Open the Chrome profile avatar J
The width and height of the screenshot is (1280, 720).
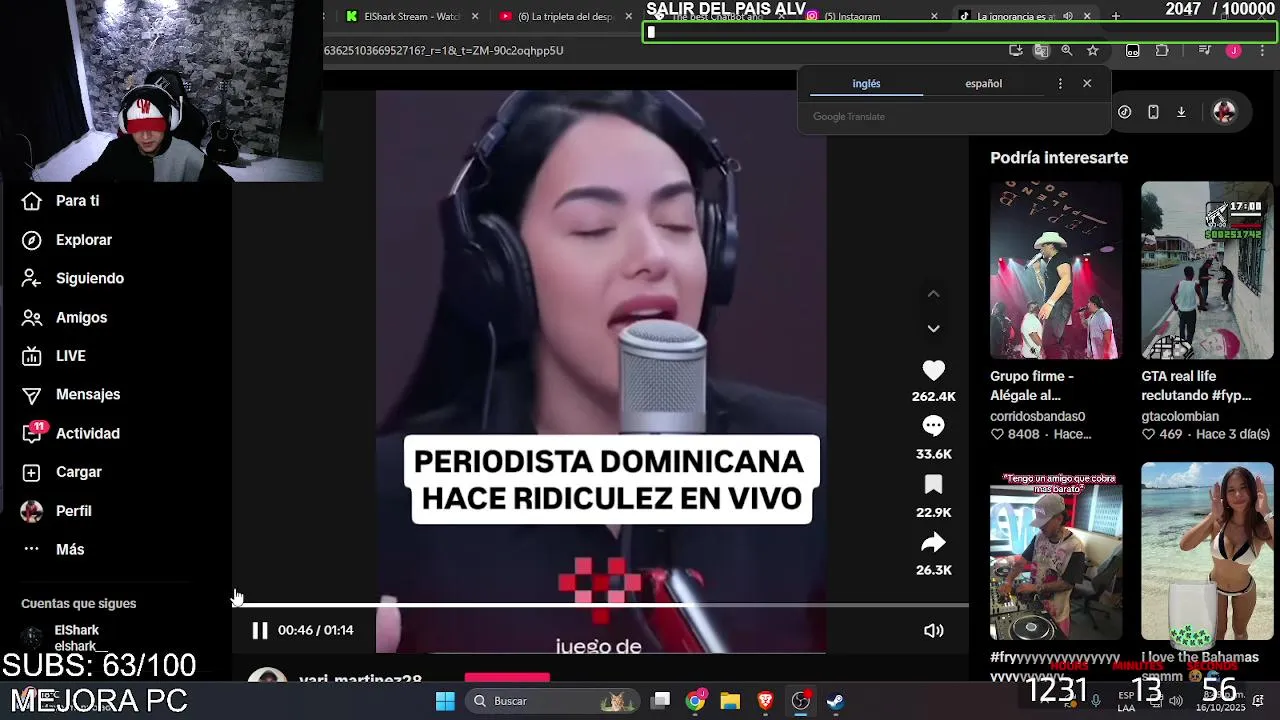click(x=1234, y=50)
